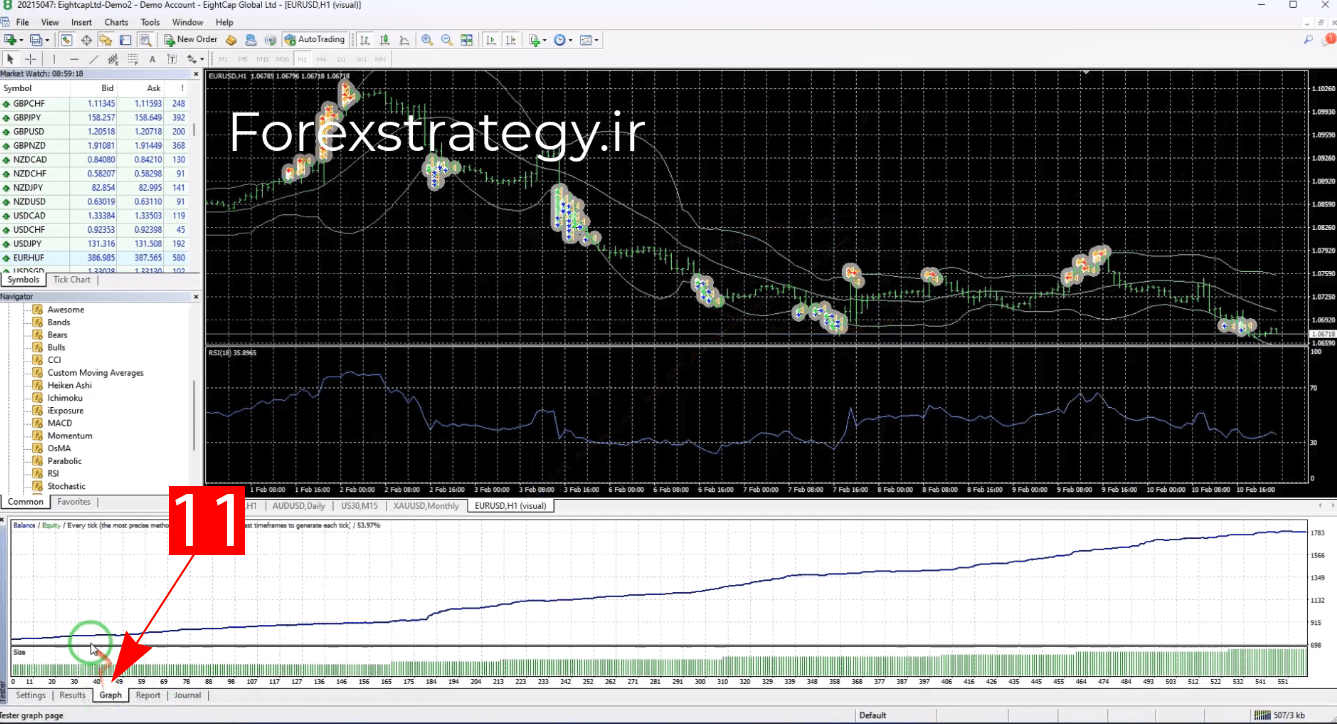
Task: Open the Tools menu
Action: [150, 22]
